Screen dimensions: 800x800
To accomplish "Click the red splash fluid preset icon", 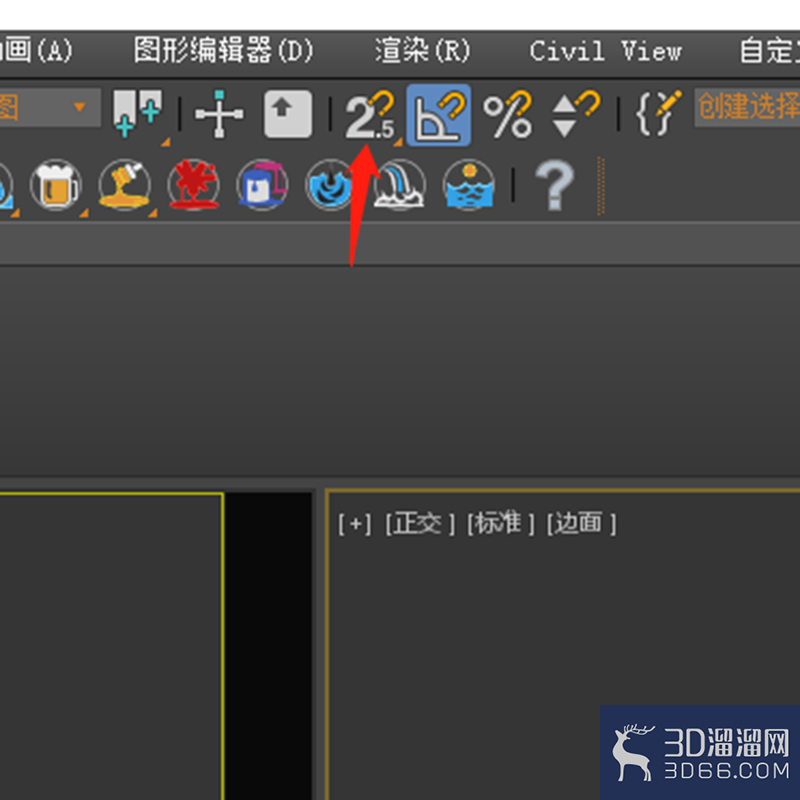I will [x=194, y=185].
